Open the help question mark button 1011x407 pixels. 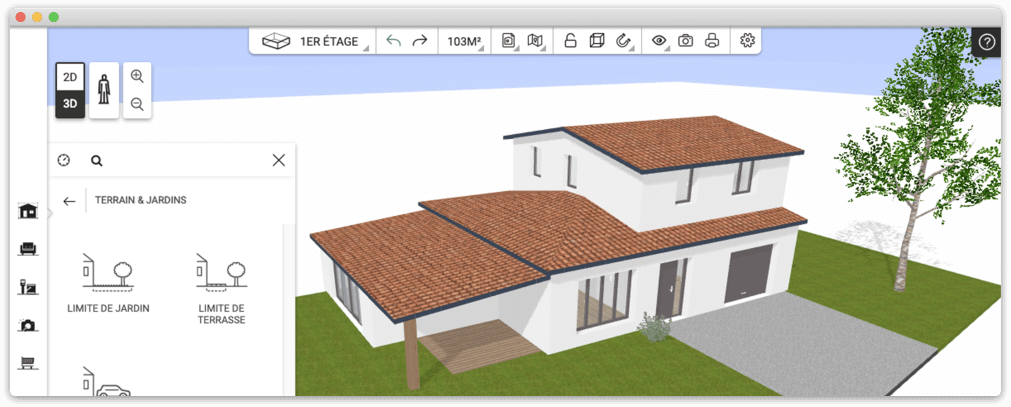pyautogui.click(x=986, y=42)
